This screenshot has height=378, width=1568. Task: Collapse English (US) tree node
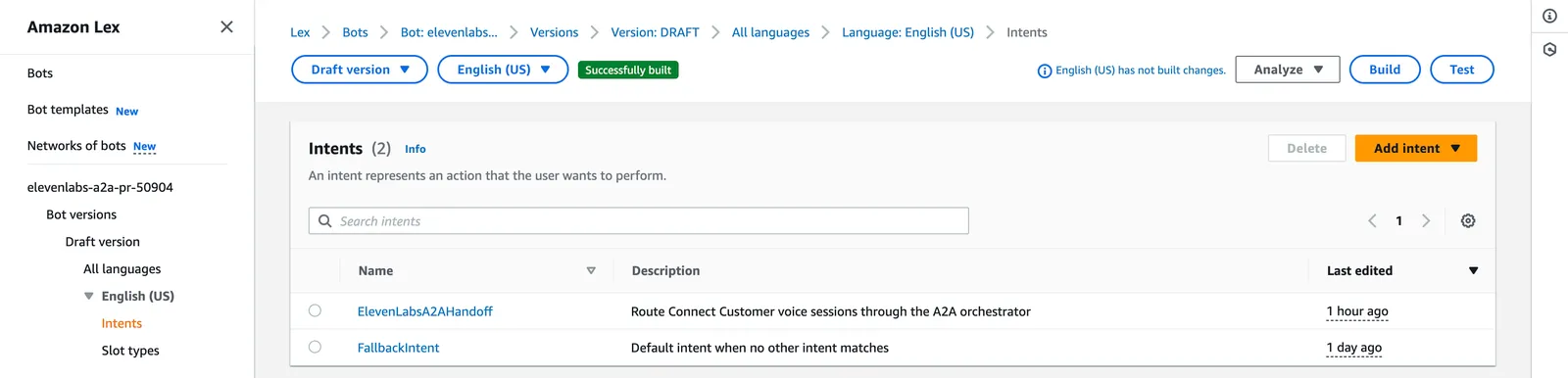coord(89,296)
